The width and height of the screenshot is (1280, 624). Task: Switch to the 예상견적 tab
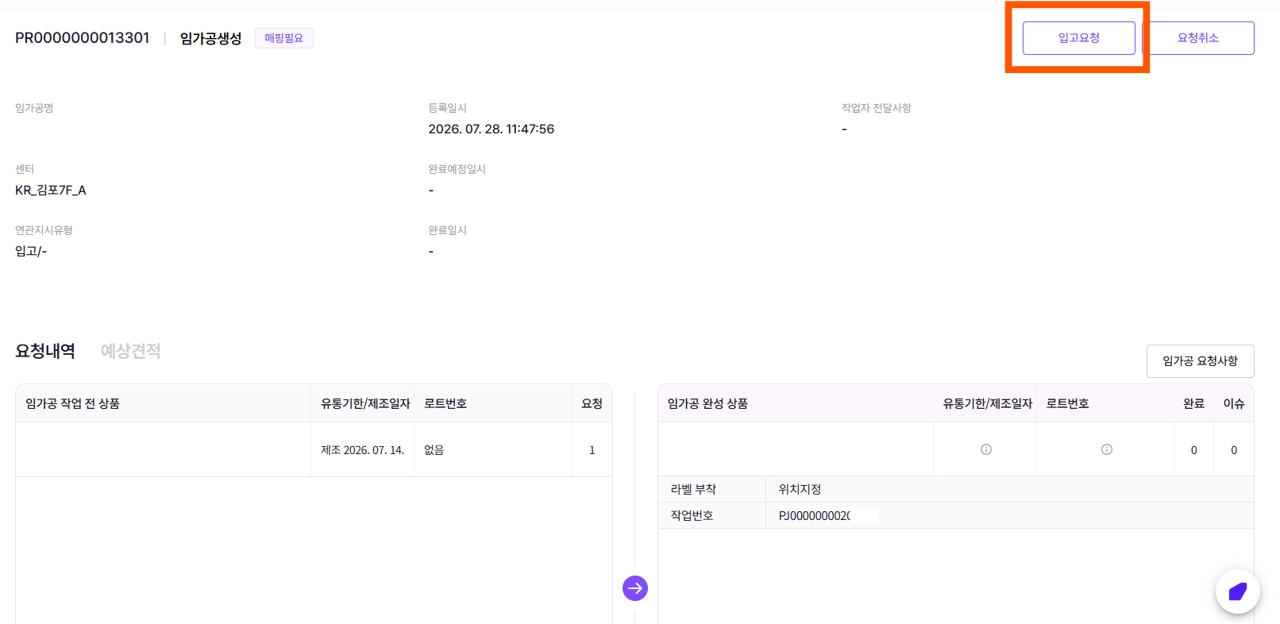131,351
